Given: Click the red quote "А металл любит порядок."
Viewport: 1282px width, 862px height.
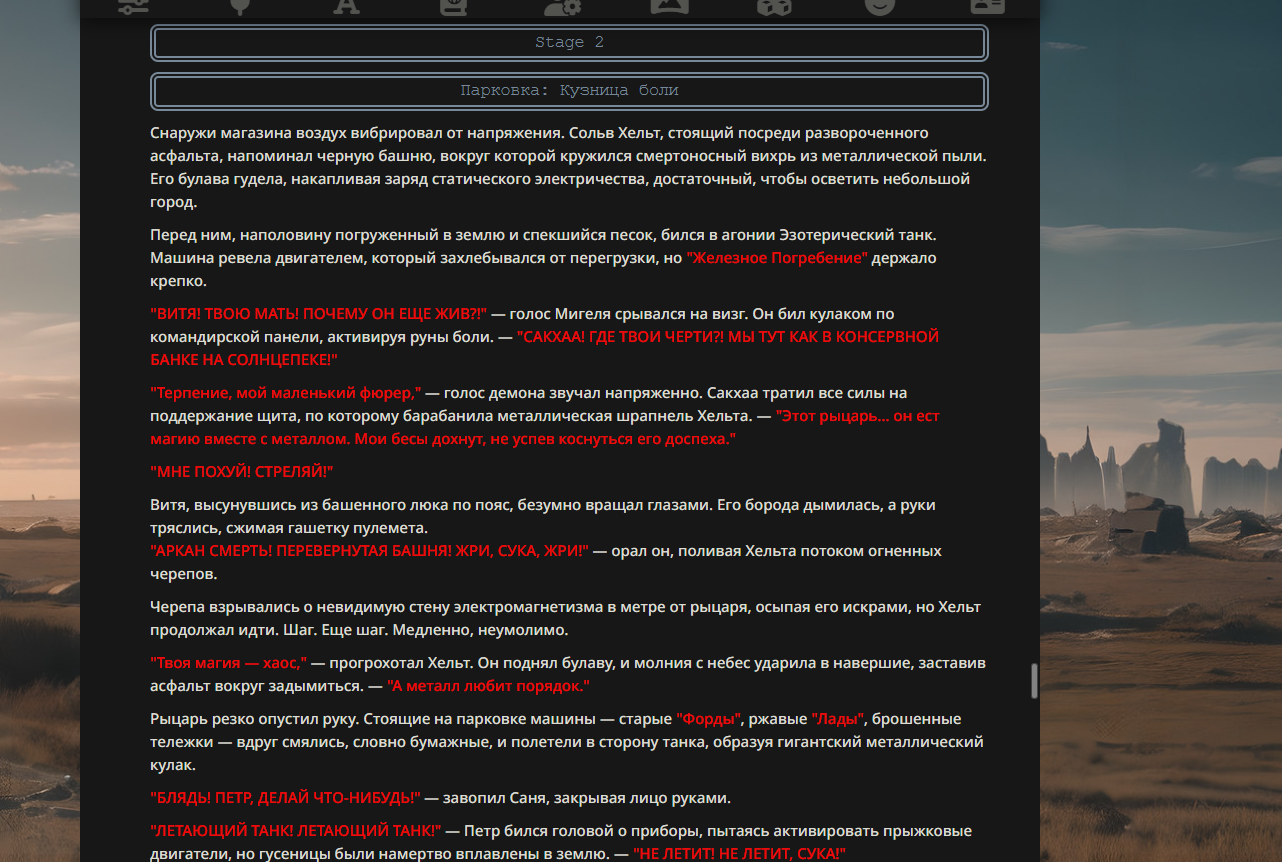Looking at the screenshot, I should click(x=488, y=686).
